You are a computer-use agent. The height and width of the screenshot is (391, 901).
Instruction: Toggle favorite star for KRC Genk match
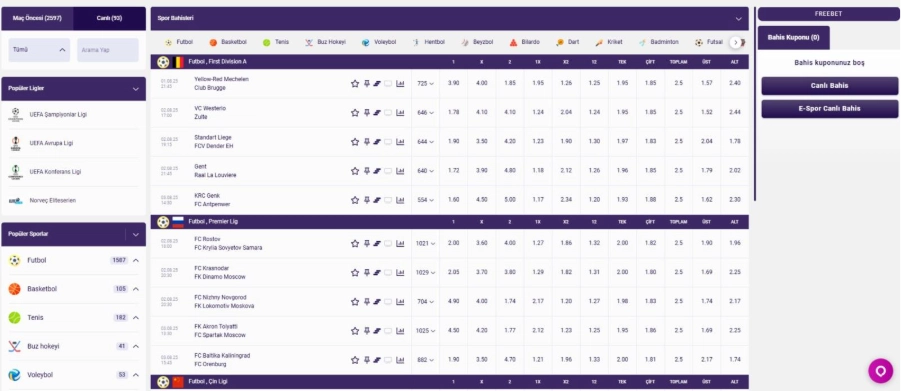(x=355, y=200)
